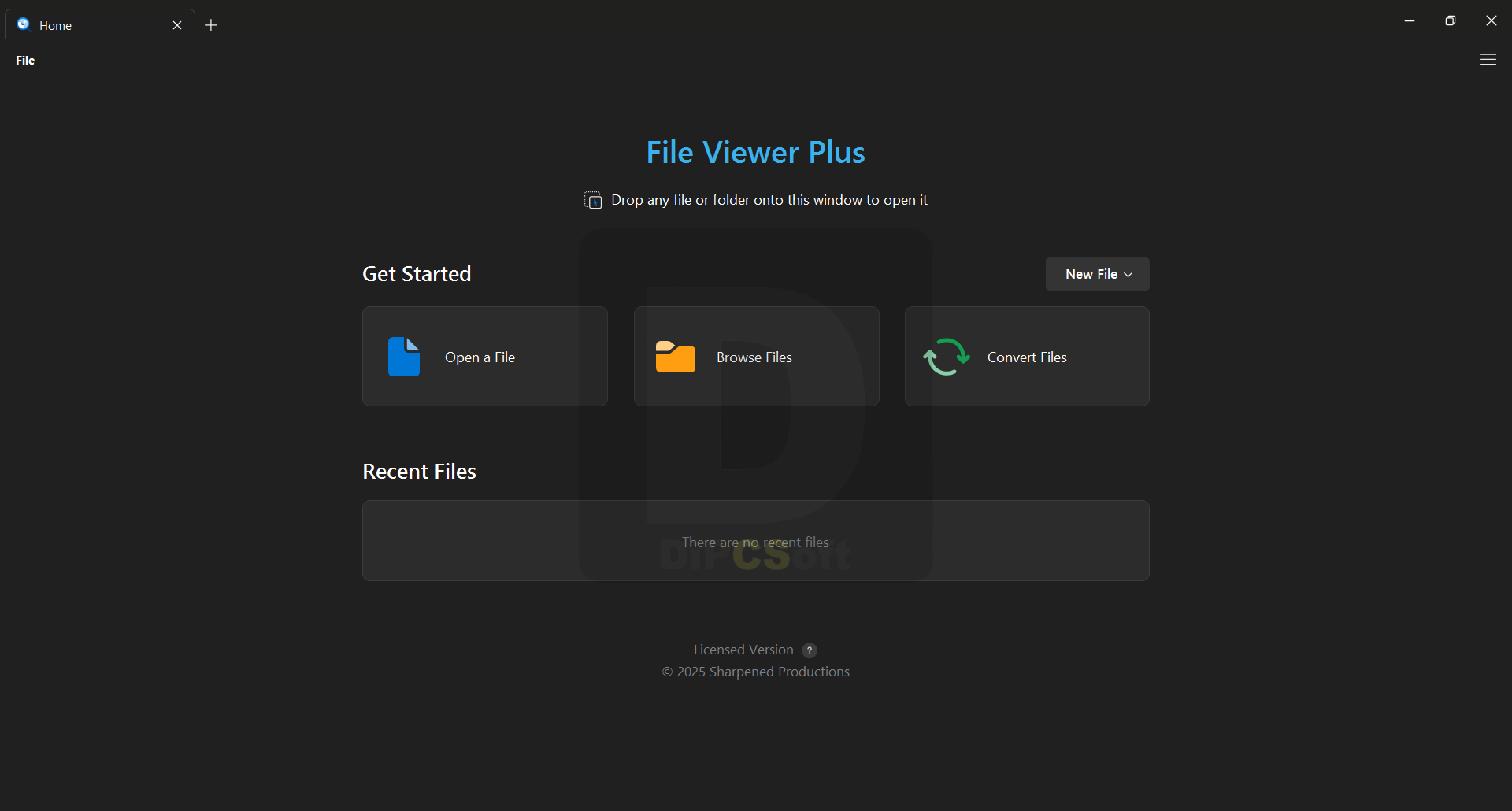Image resolution: width=1512 pixels, height=811 pixels.
Task: Click the blue document icon
Action: [404, 357]
